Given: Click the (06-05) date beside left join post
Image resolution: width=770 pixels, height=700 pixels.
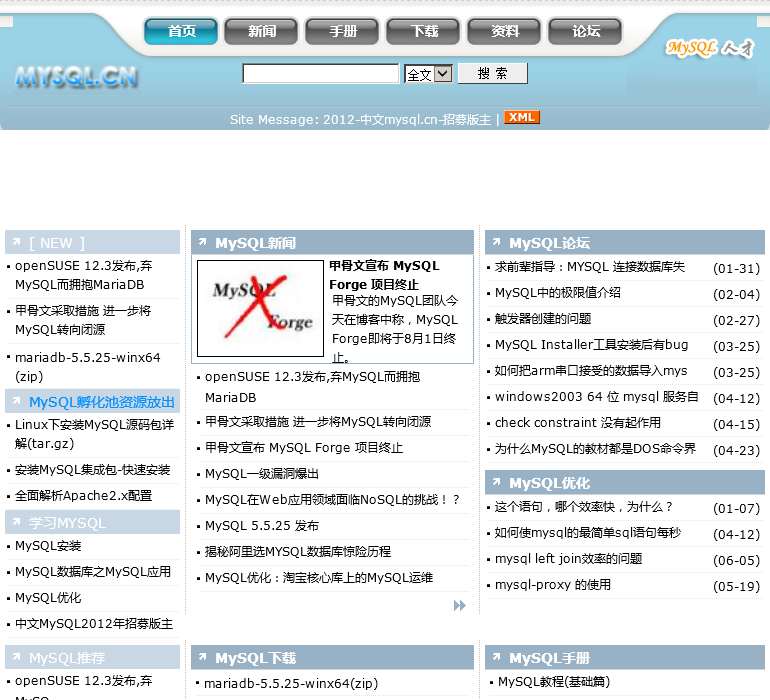Looking at the screenshot, I should (x=736, y=560).
